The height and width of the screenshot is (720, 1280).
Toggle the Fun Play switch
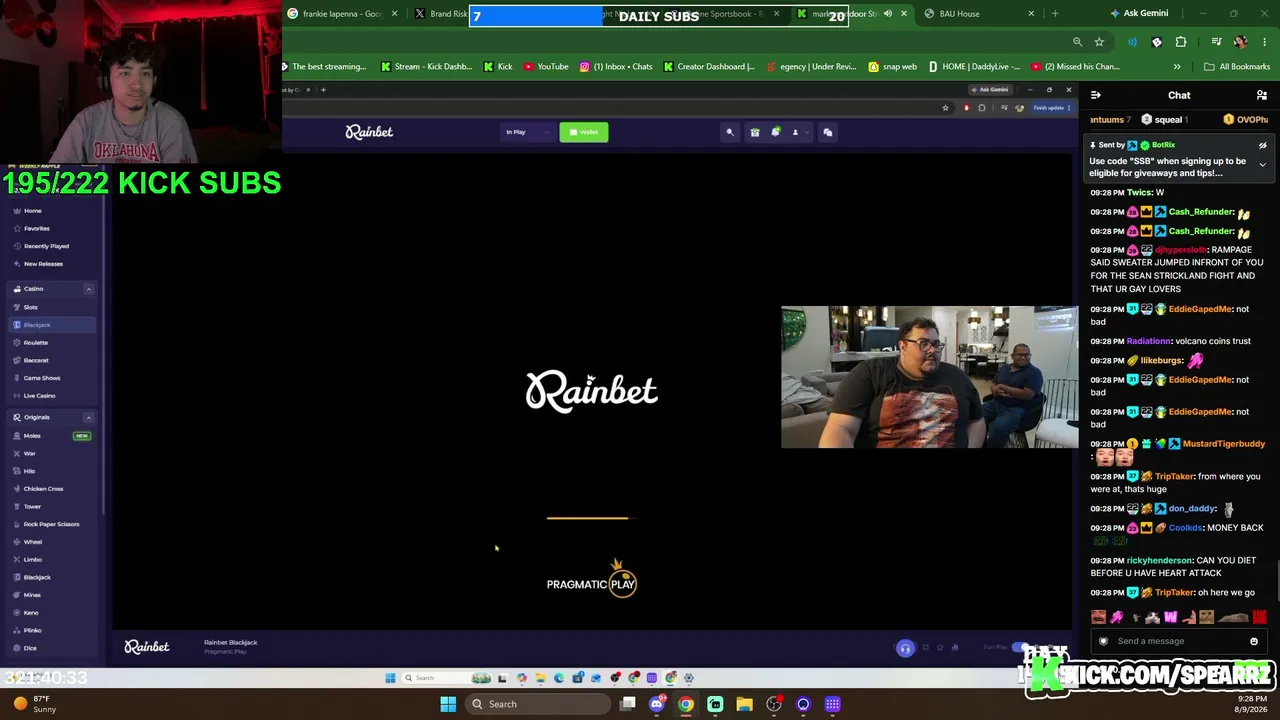[x=1019, y=647]
